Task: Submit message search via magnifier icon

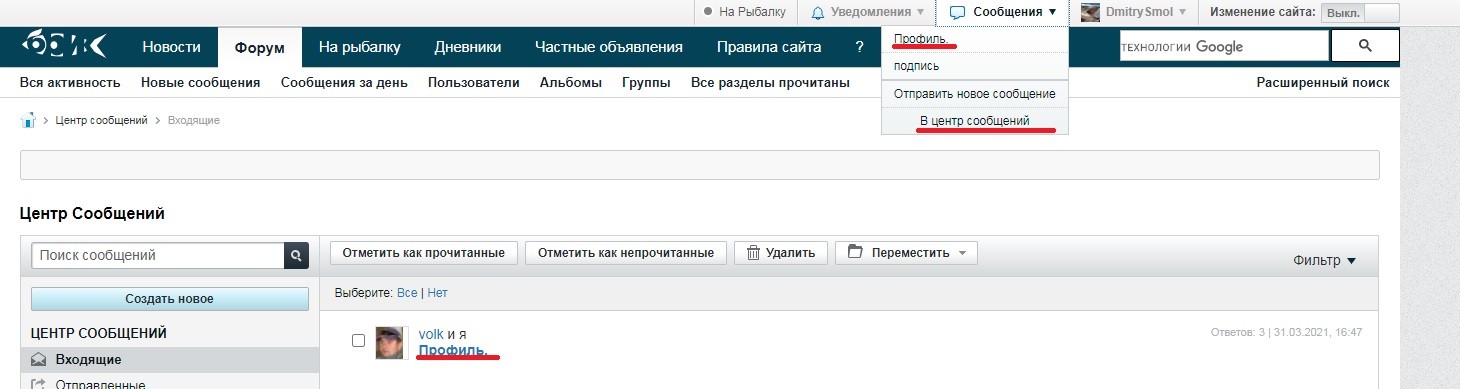Action: [296, 256]
